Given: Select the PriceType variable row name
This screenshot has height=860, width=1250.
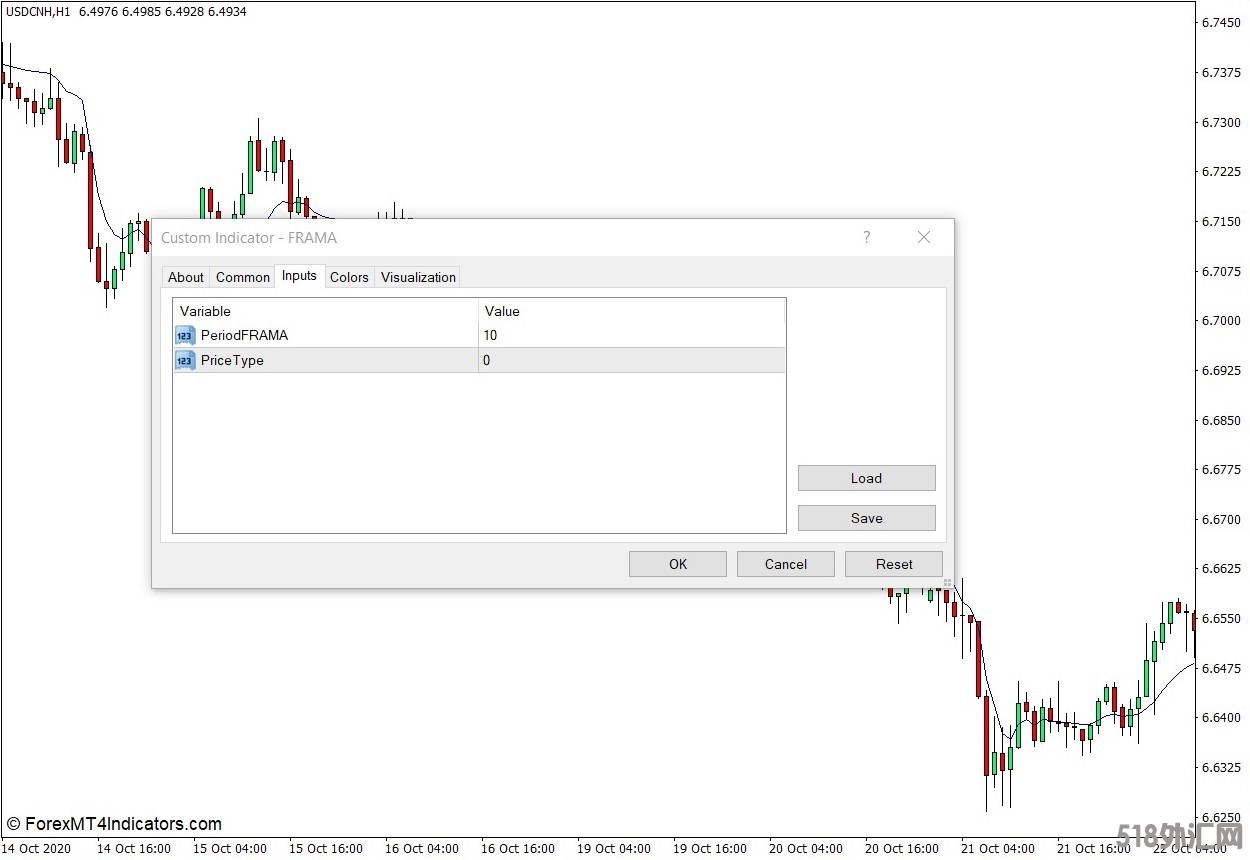Looking at the screenshot, I should click(x=232, y=361).
